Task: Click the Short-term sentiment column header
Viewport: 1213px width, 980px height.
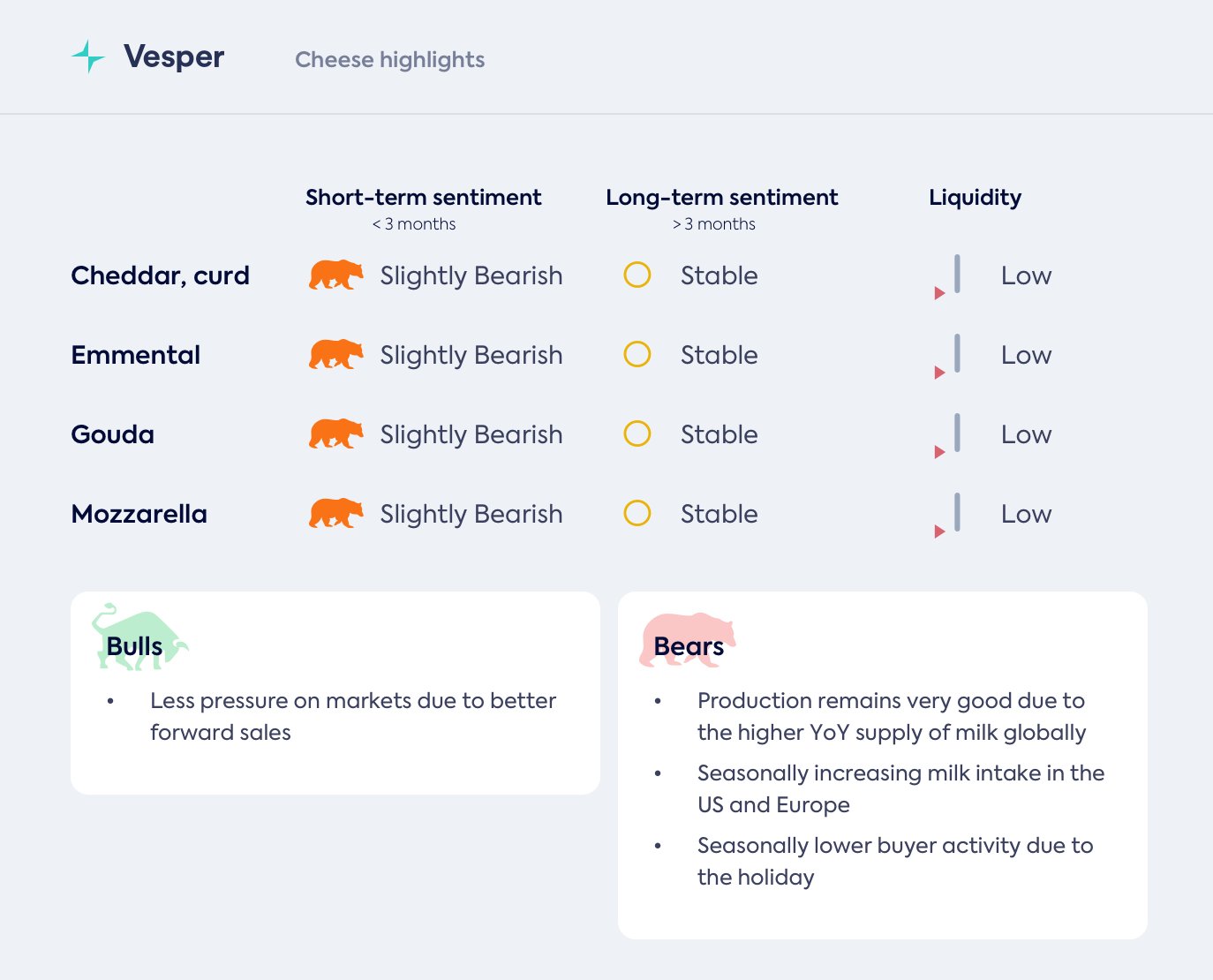Action: point(423,198)
